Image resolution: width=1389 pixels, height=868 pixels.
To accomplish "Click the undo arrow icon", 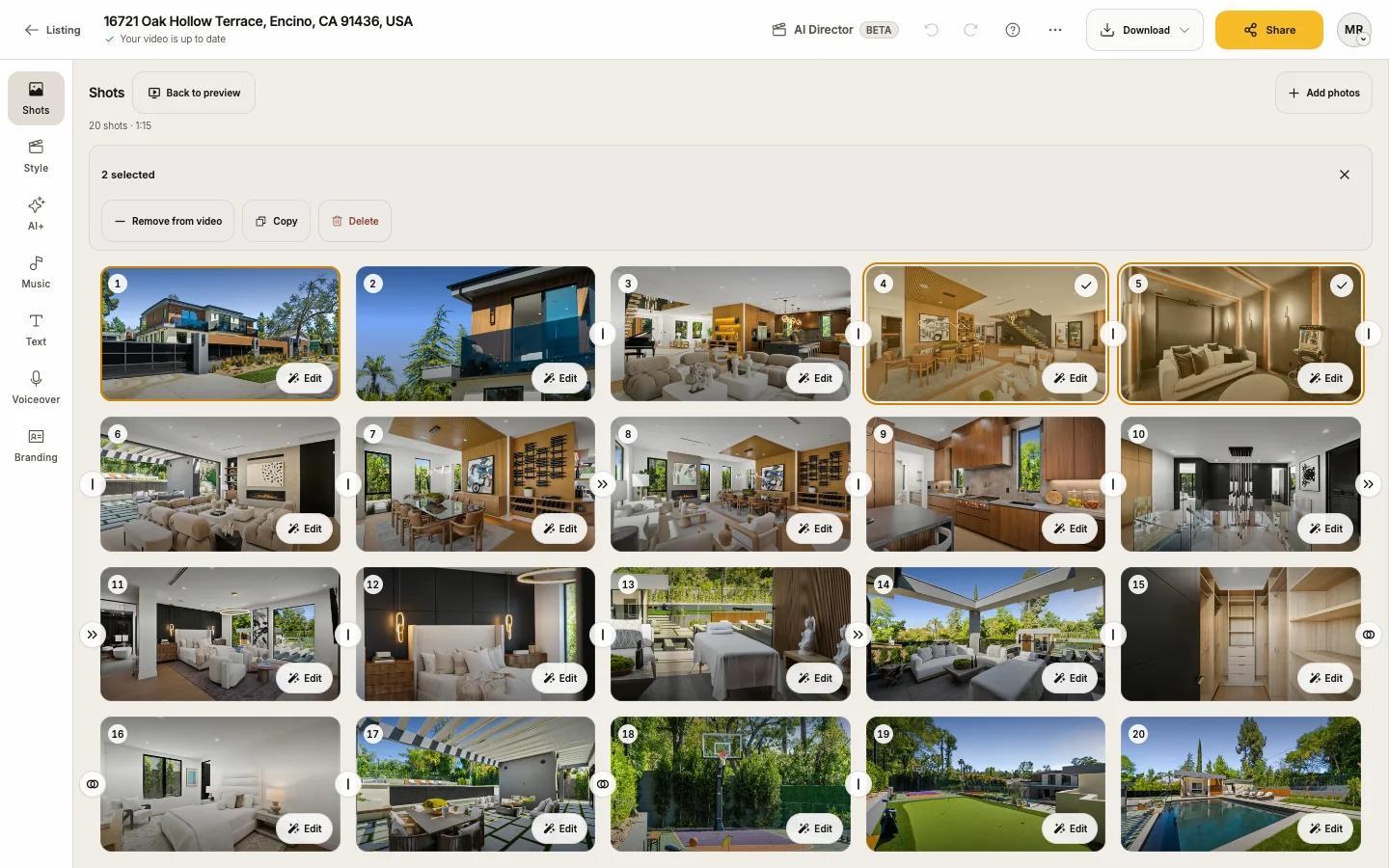I will pos(931,30).
